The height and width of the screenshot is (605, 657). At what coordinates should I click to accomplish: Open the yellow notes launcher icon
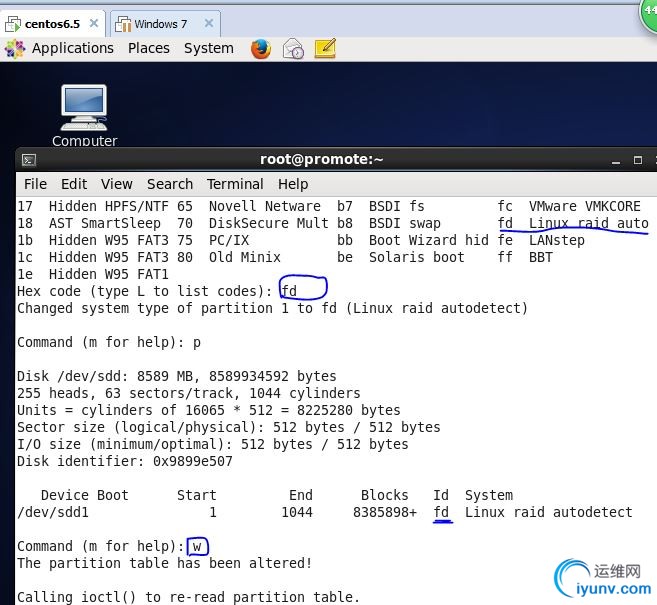325,48
